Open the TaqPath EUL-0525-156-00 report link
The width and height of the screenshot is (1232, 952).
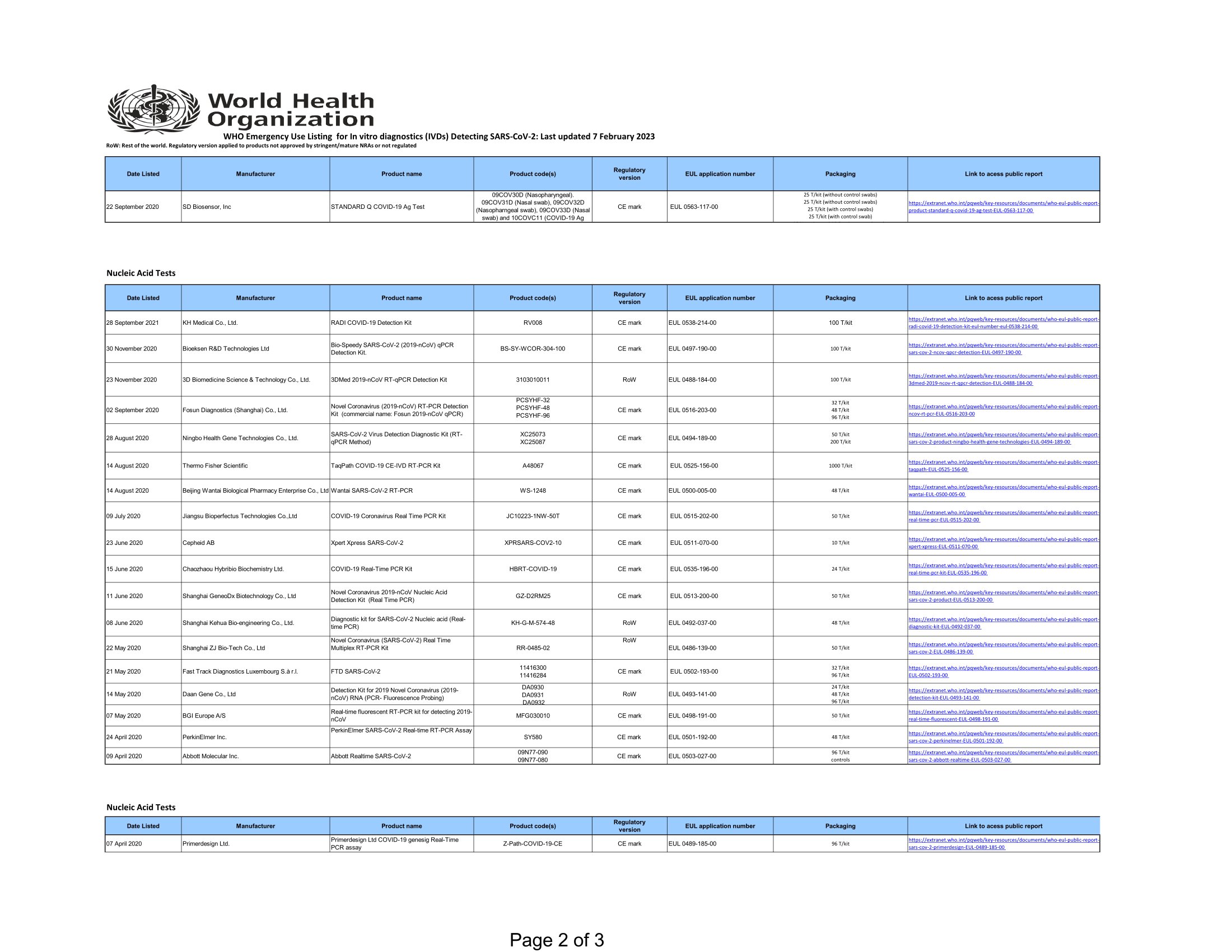point(1004,466)
